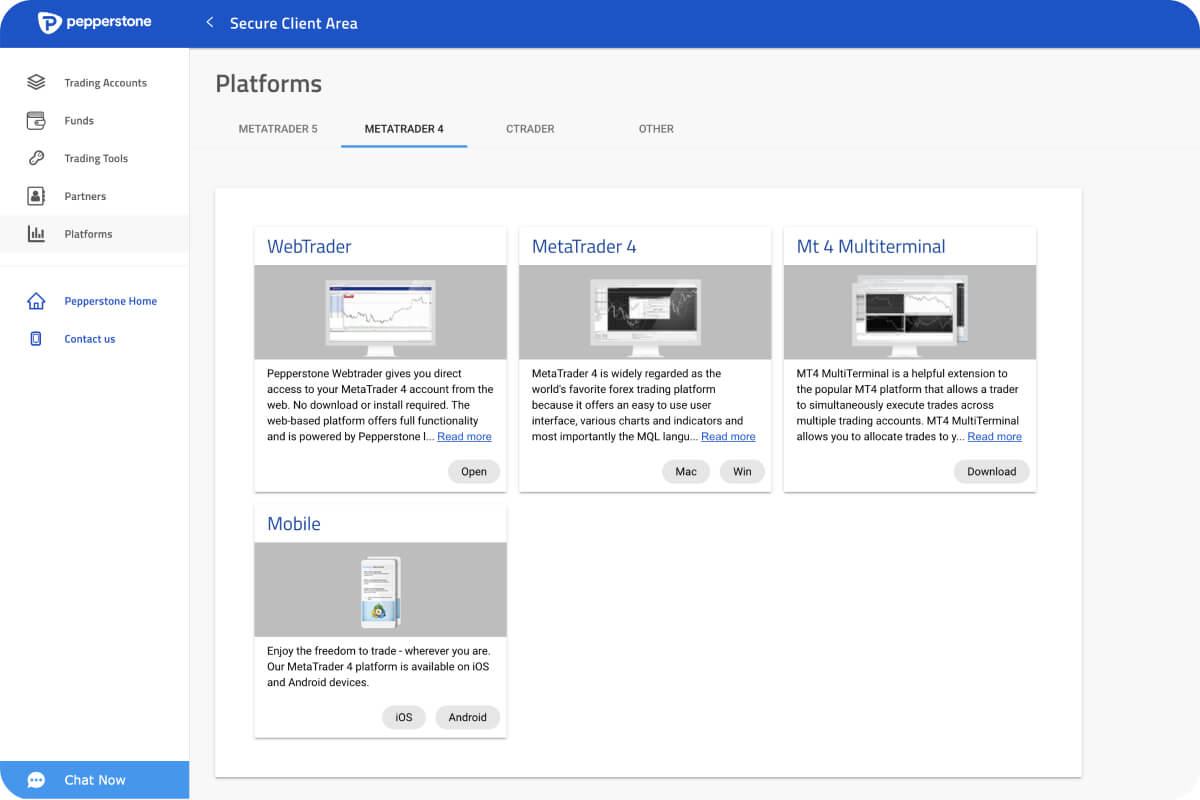Image resolution: width=1200 pixels, height=800 pixels.
Task: Click the Mt 4 Multiterminal preview thumbnail
Action: click(910, 312)
